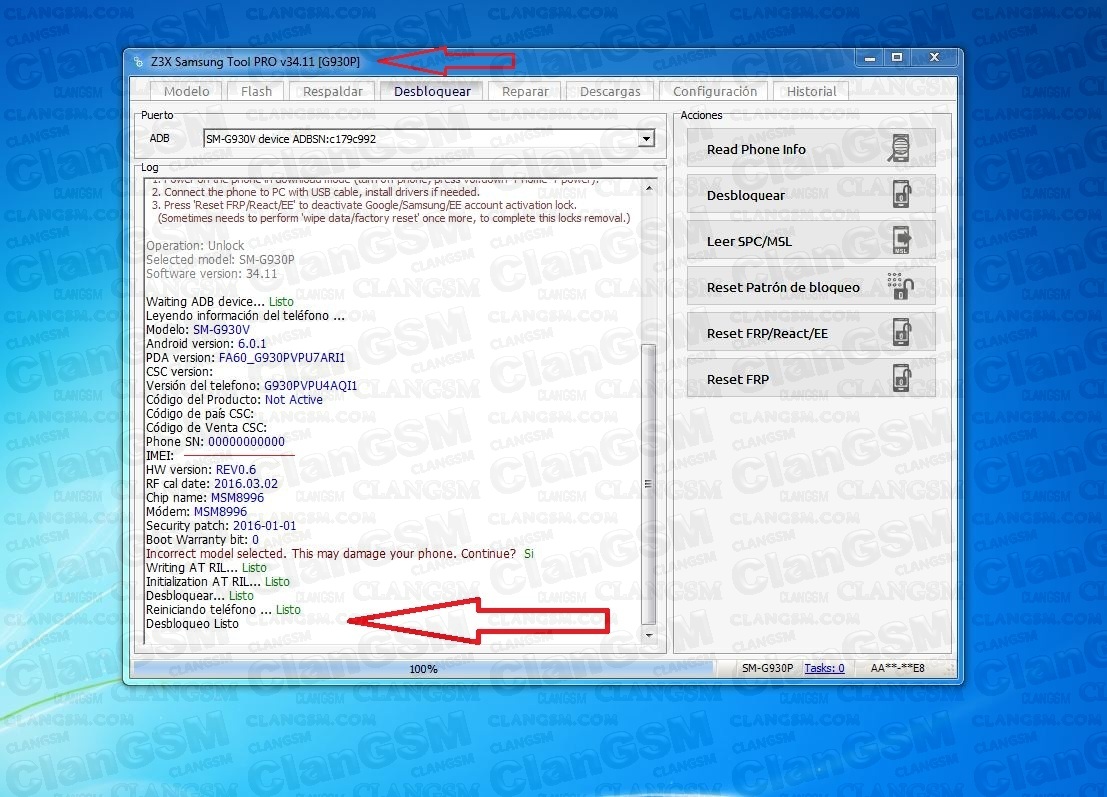This screenshot has width=1107, height=797.
Task: Click the Desbloquear unlock phone icon
Action: [x=902, y=195]
